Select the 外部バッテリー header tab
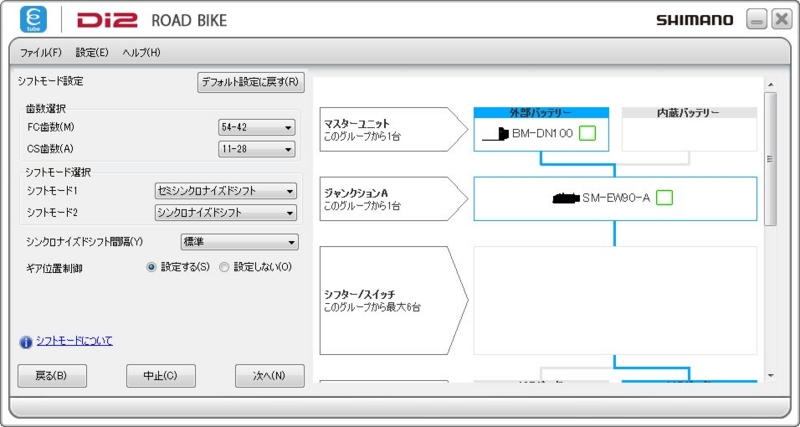The height and width of the screenshot is (427, 800). pos(541,113)
